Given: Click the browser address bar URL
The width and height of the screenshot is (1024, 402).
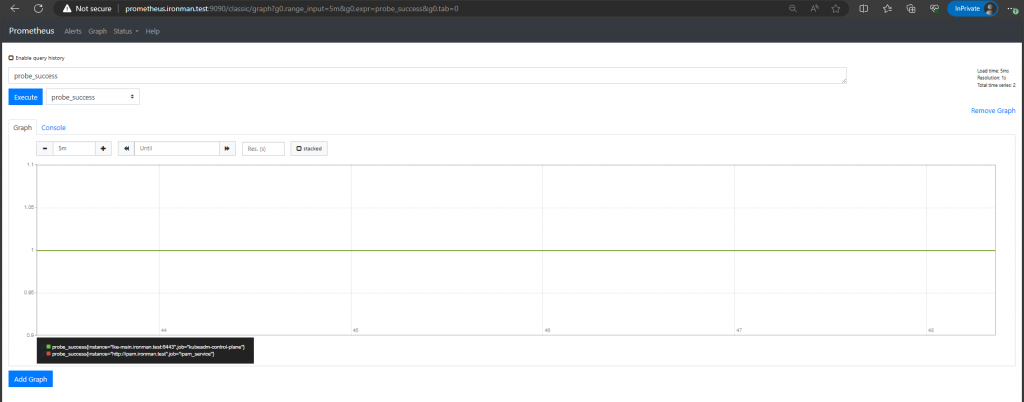Looking at the screenshot, I should coord(291,8).
